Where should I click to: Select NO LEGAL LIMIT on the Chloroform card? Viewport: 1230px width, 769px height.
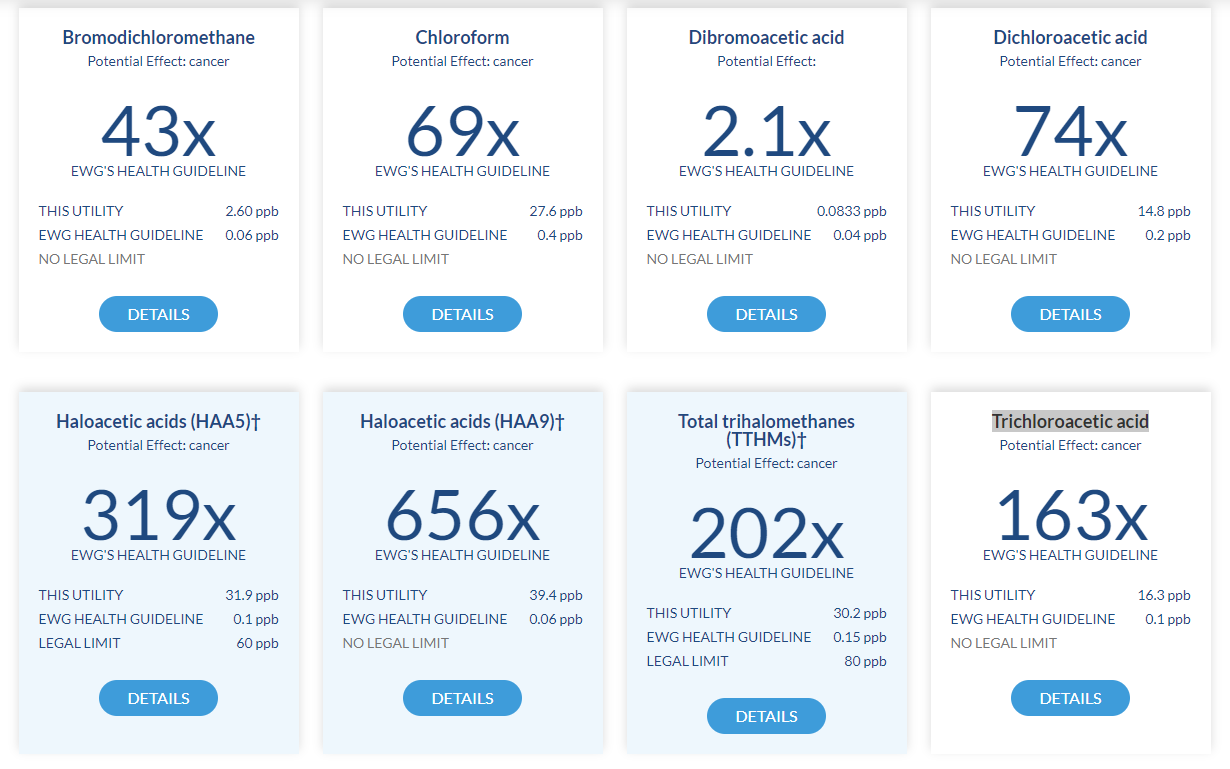pyautogui.click(x=396, y=259)
